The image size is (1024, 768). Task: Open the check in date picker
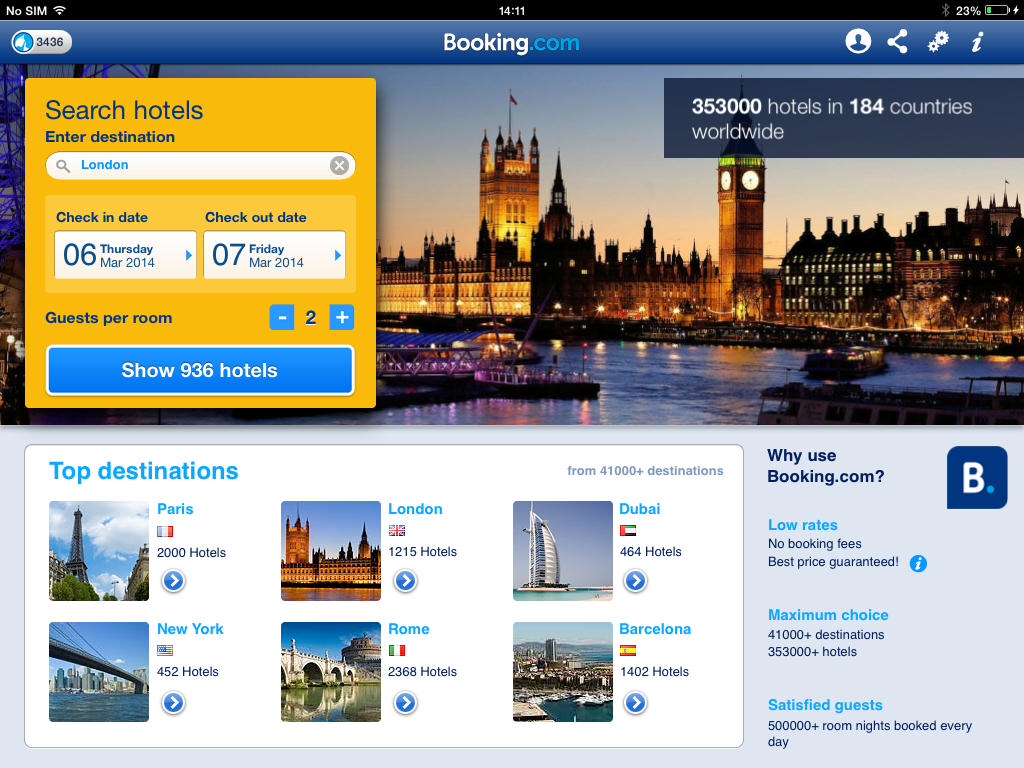pyautogui.click(x=125, y=255)
